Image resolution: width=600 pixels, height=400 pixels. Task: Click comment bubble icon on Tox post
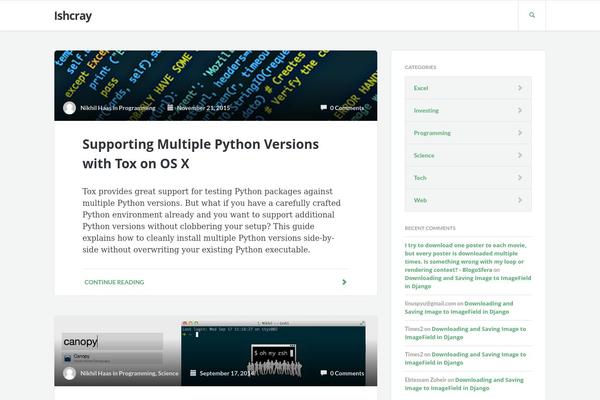(323, 108)
